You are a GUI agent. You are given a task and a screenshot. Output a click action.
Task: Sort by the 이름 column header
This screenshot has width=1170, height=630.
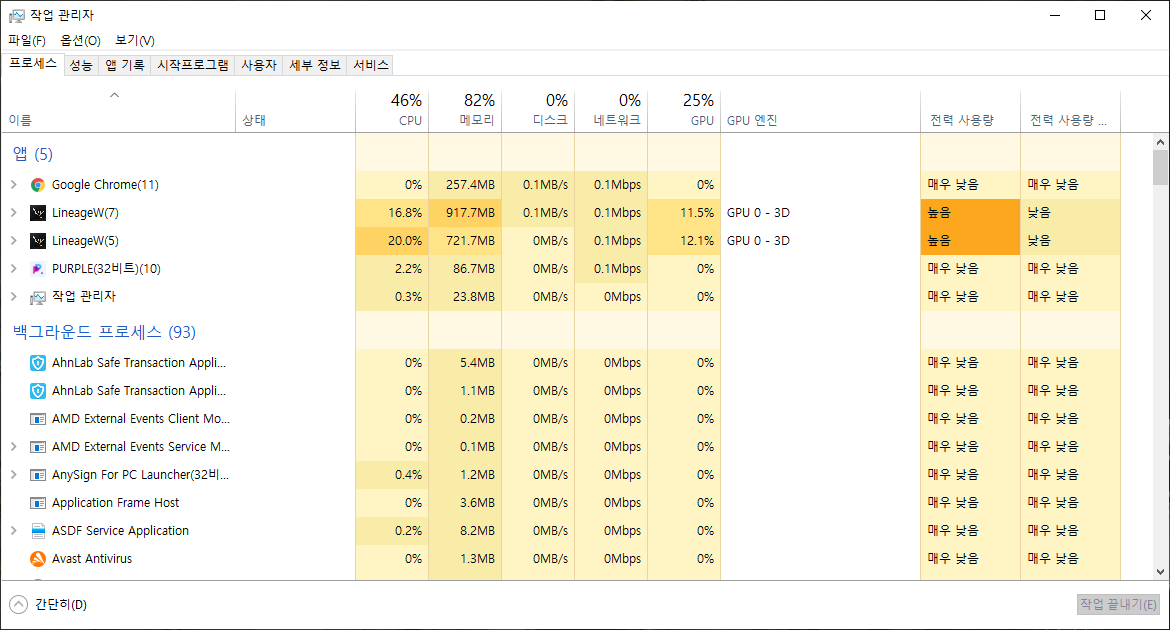tap(119, 110)
